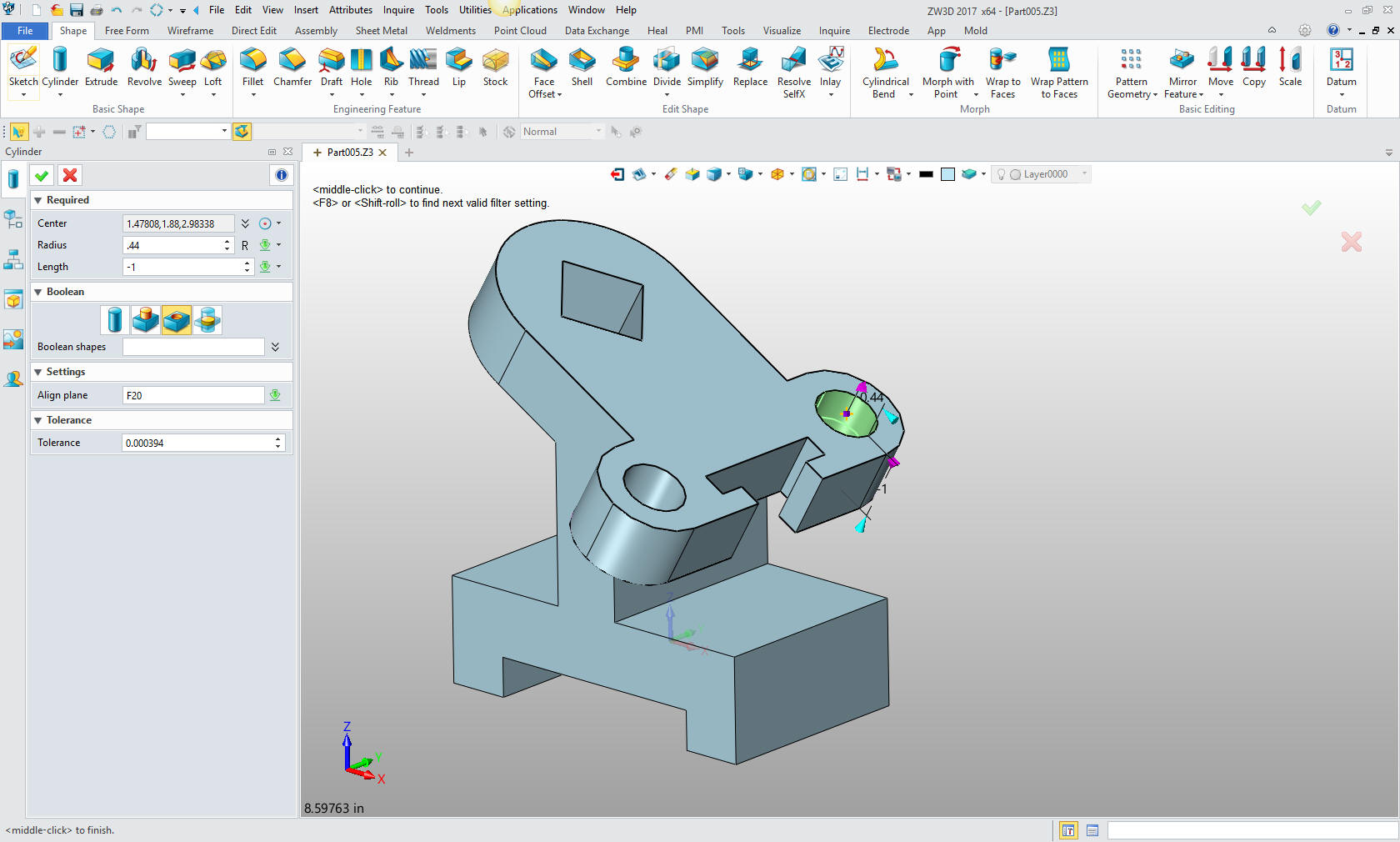Open the Face Offset tool
This screenshot has height=842, width=1400.
[544, 72]
